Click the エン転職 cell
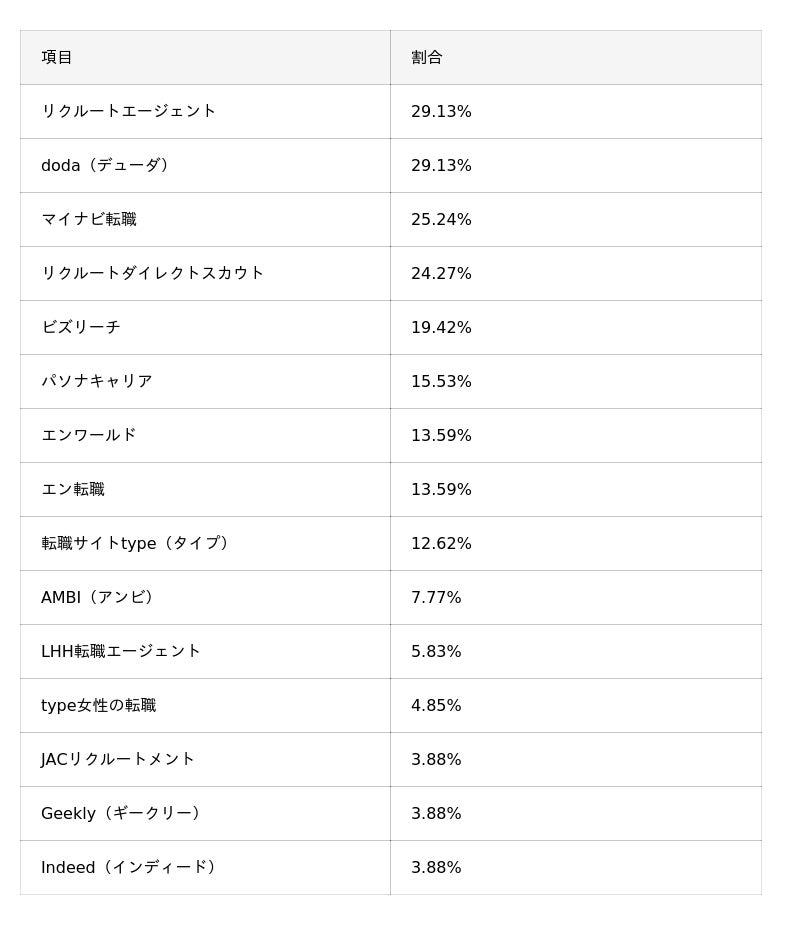 [73, 489]
